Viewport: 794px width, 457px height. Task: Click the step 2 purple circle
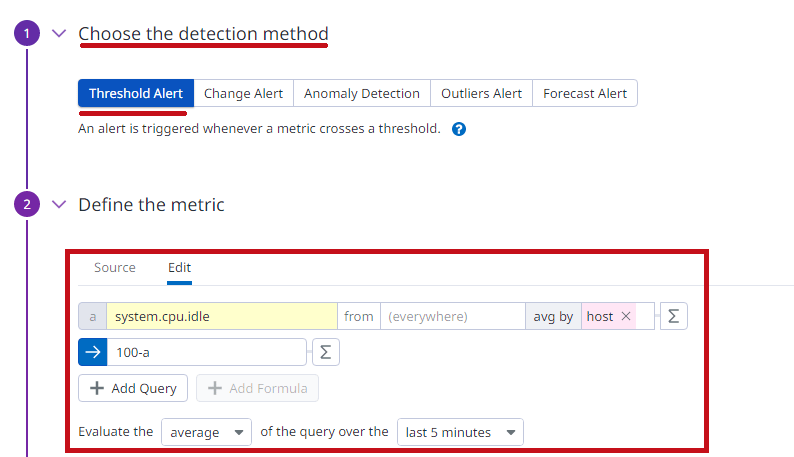(x=27, y=204)
